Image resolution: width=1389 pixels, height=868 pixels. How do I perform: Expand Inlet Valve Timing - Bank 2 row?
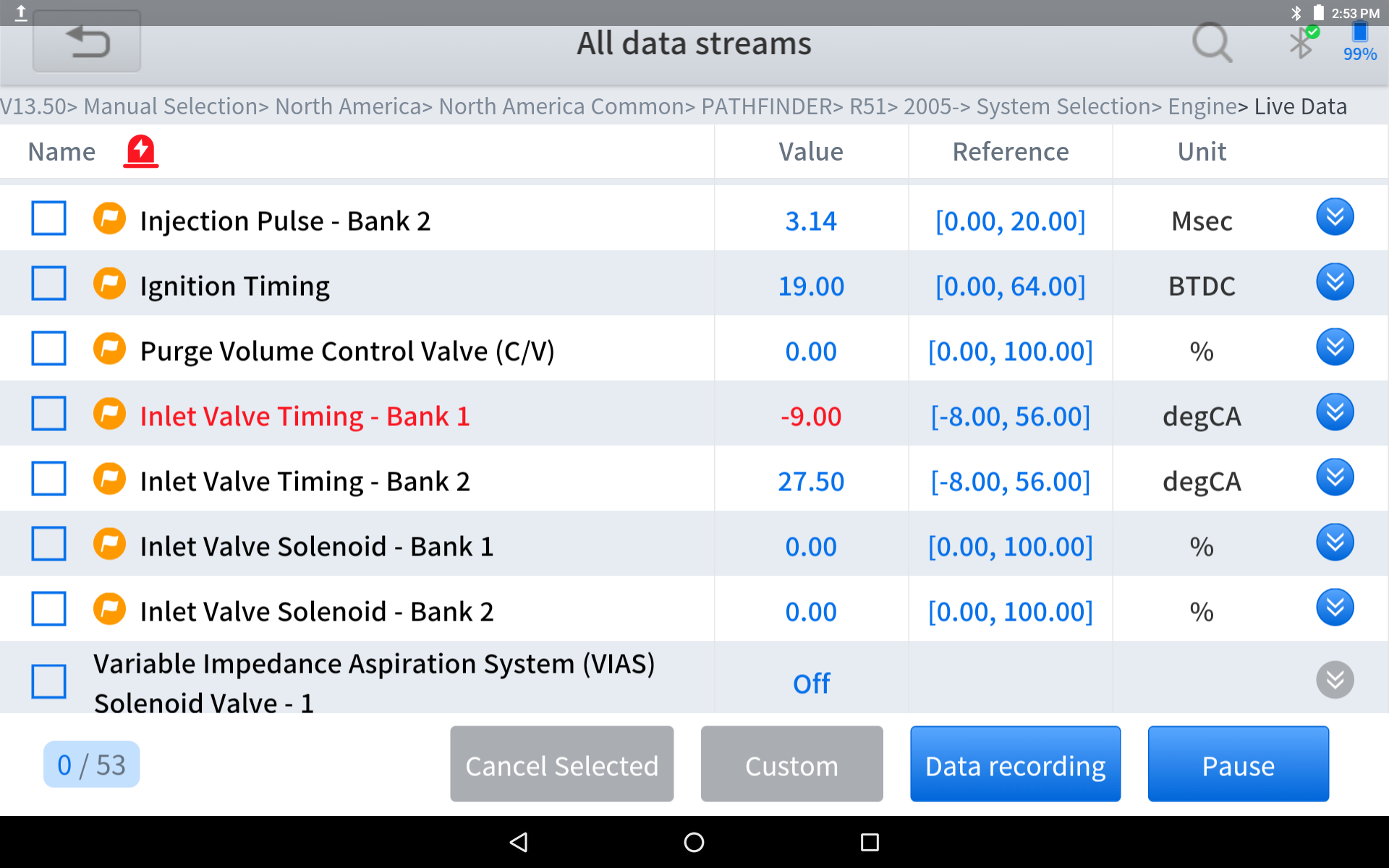tap(1335, 477)
